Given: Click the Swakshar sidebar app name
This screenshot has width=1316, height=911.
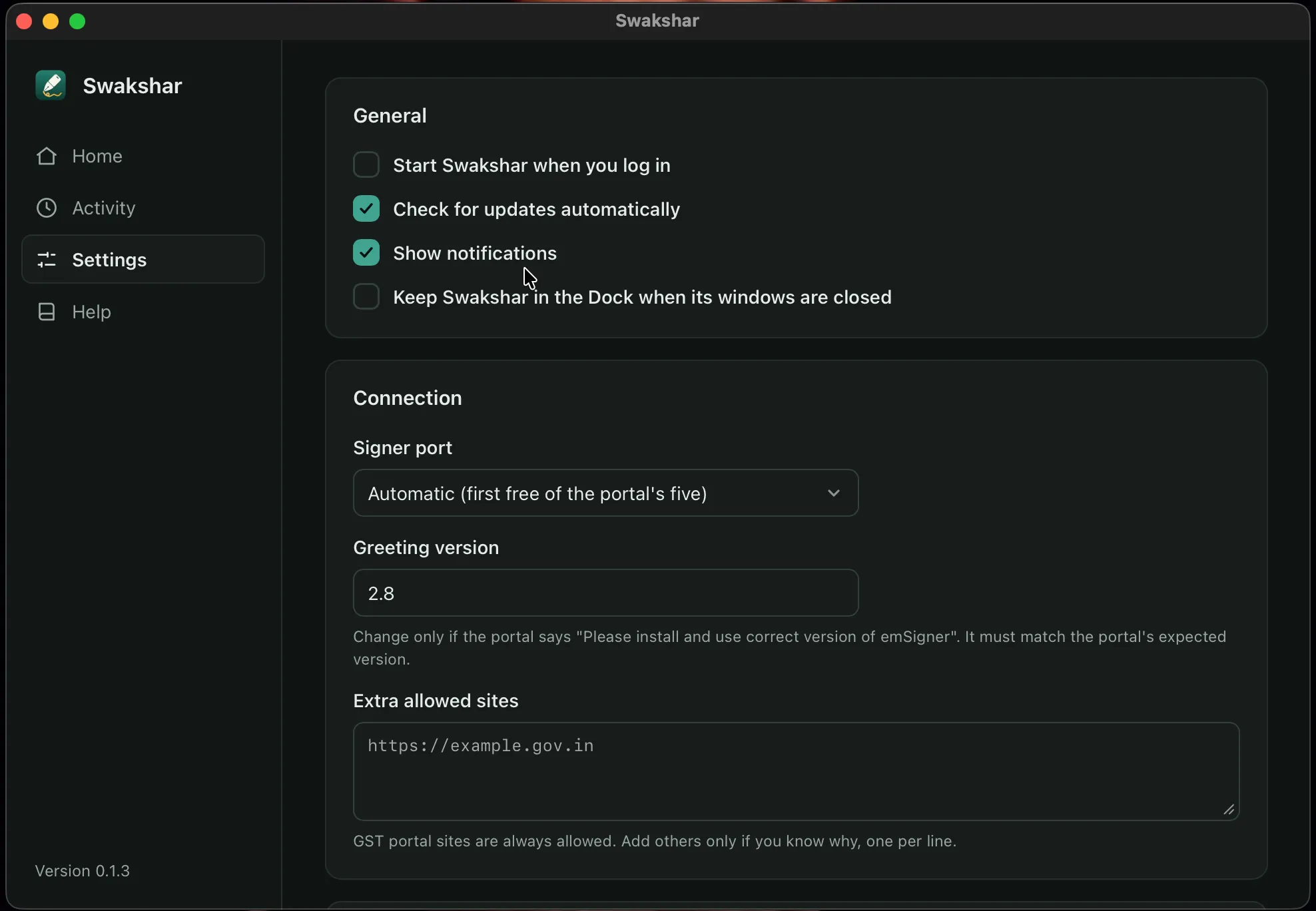Looking at the screenshot, I should 133,86.
